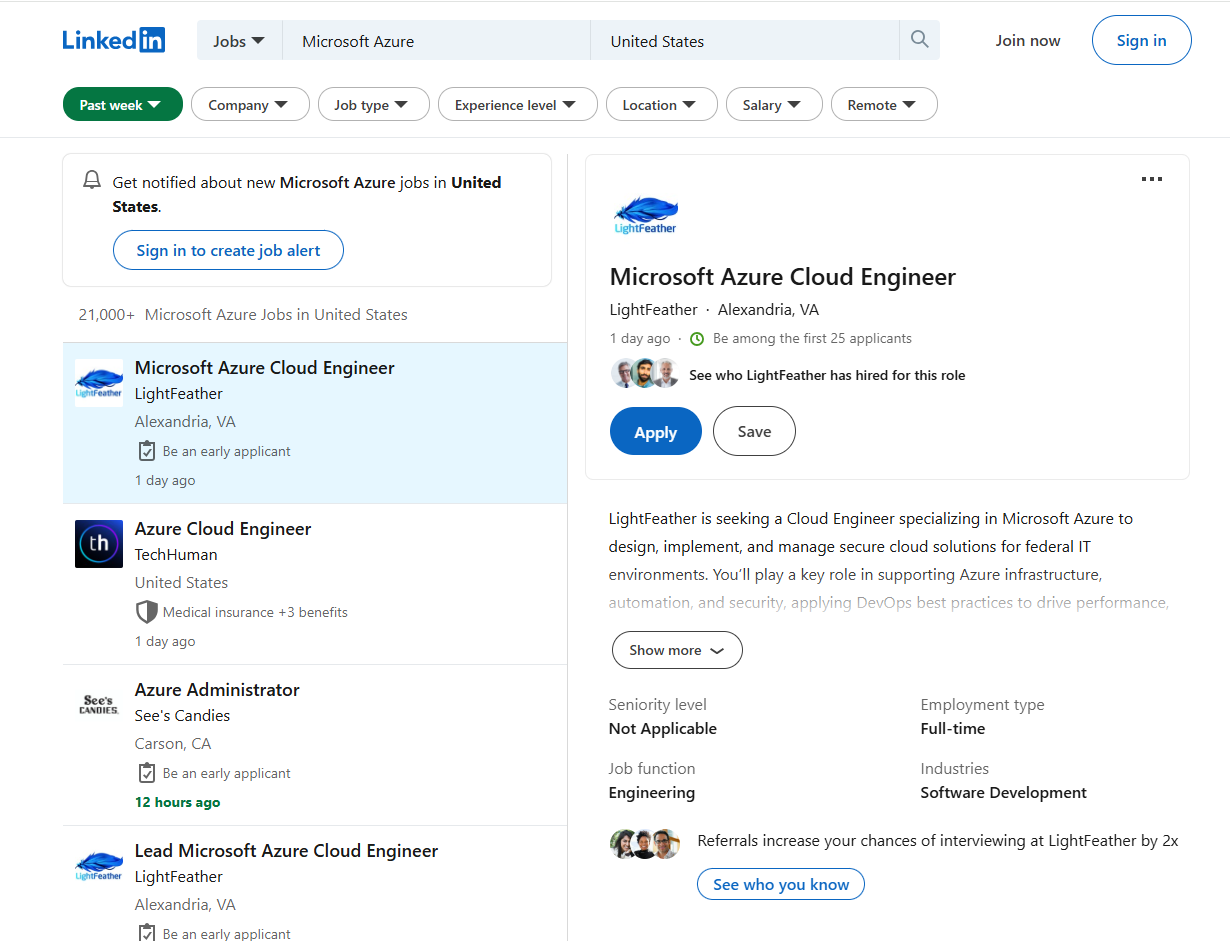
Task: Open the Salary filter dropdown
Action: pyautogui.click(x=774, y=104)
